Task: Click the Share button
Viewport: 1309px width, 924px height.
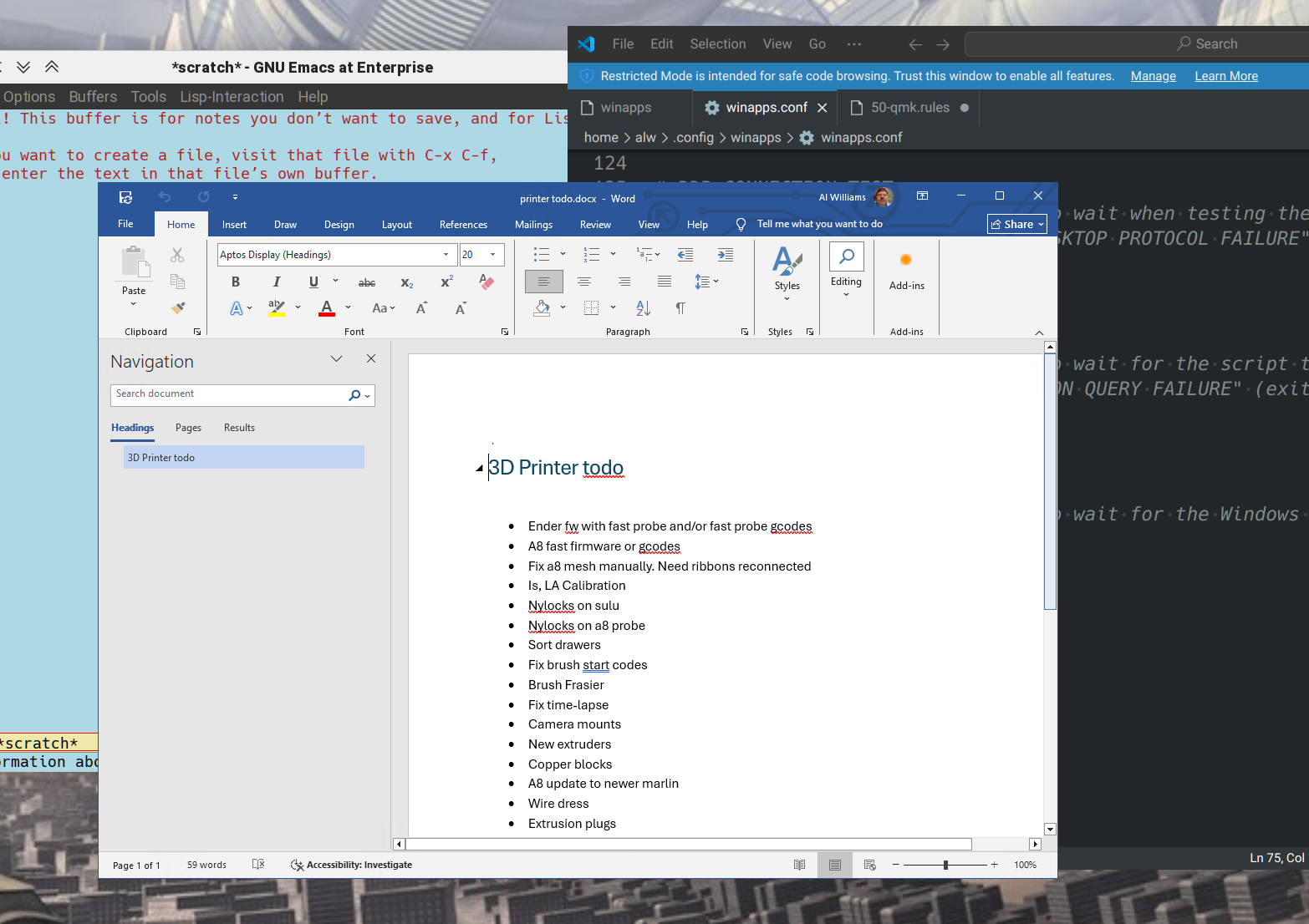Action: click(1016, 224)
